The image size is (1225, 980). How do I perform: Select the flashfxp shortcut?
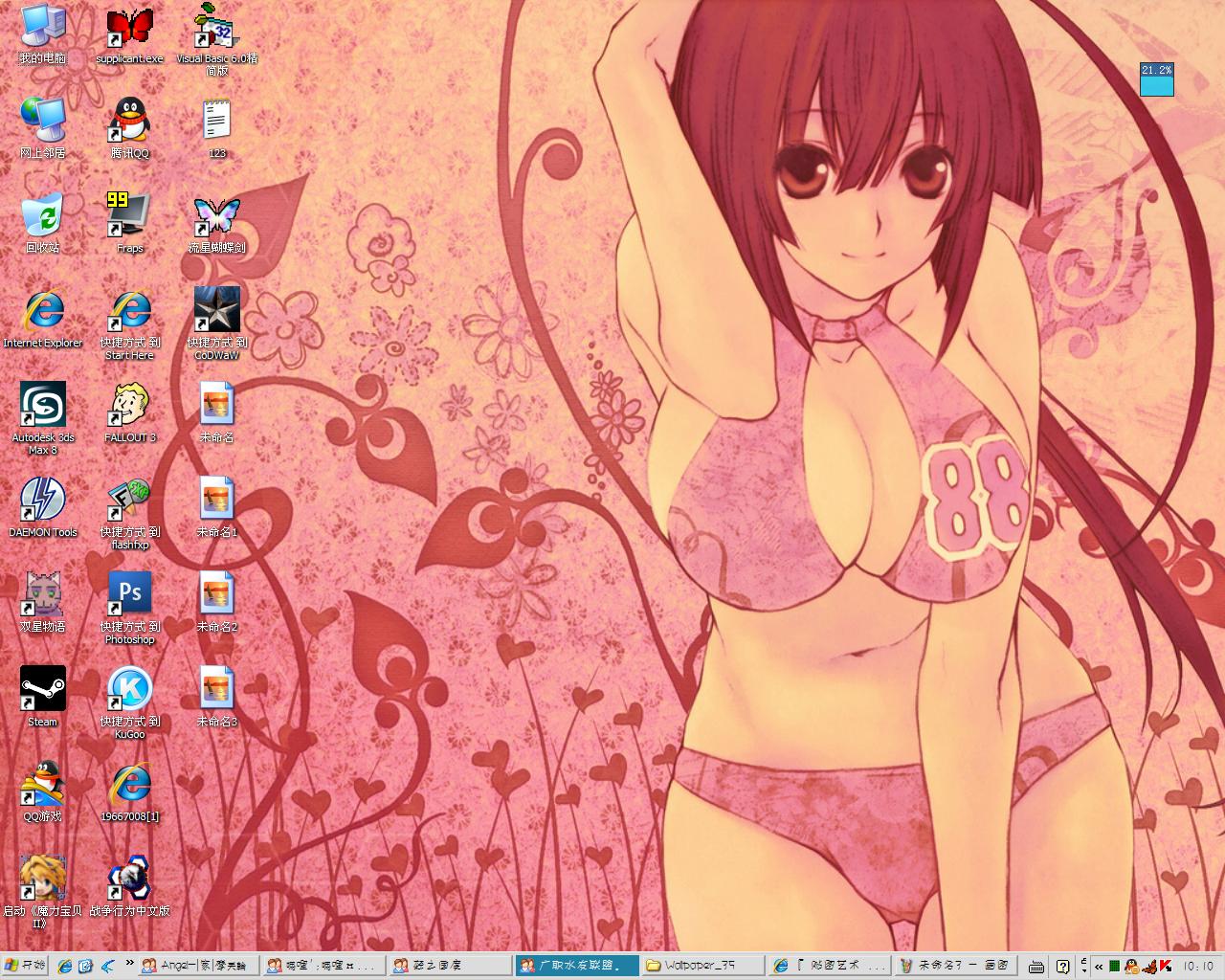(129, 514)
